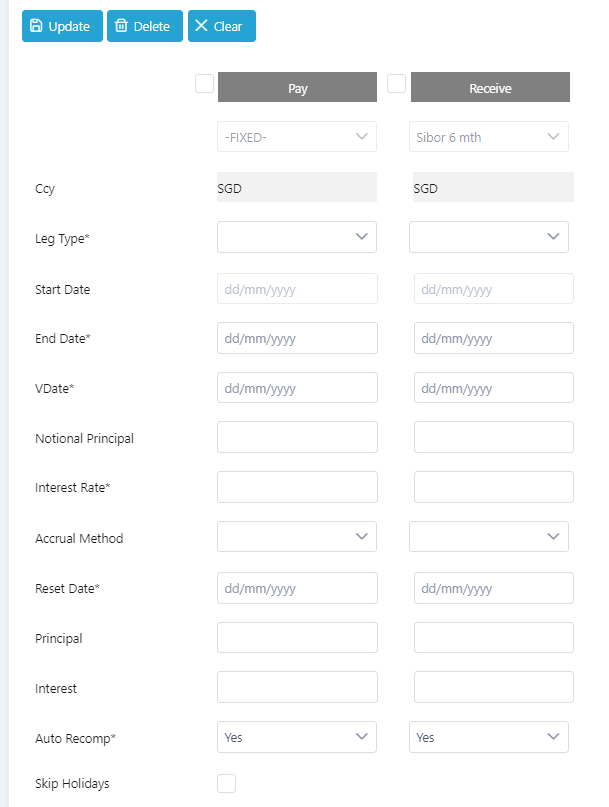The width and height of the screenshot is (609, 807).
Task: Select the Receive column header
Action: point(491,87)
